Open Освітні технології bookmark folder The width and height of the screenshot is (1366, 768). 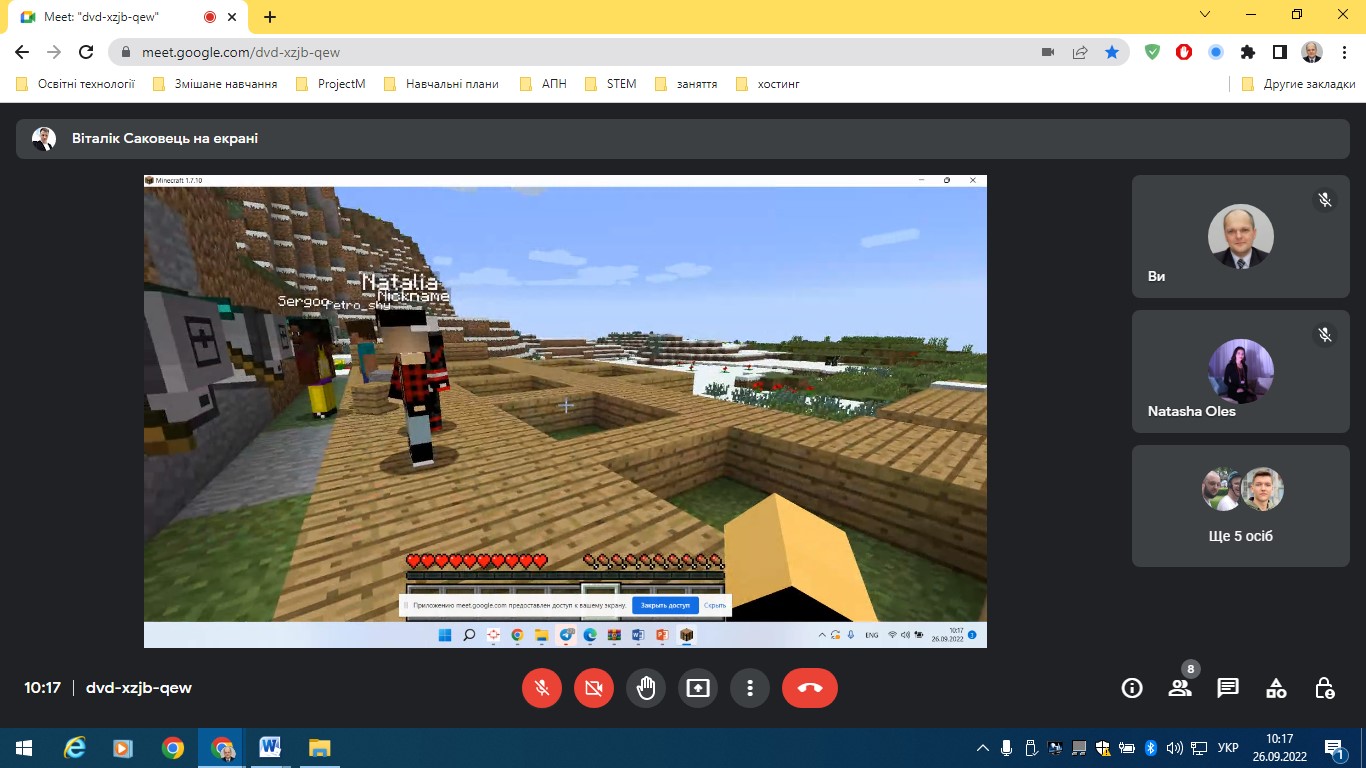[x=75, y=84]
